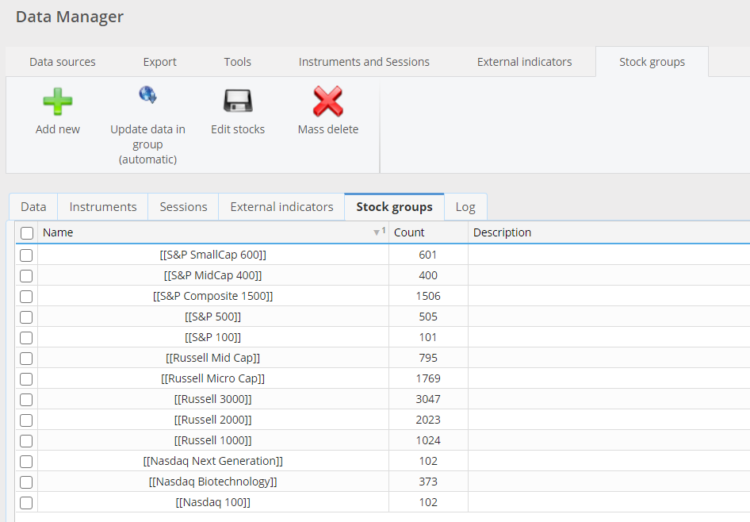Switch to the Export top tab
Image resolution: width=750 pixels, height=522 pixels.
[160, 62]
